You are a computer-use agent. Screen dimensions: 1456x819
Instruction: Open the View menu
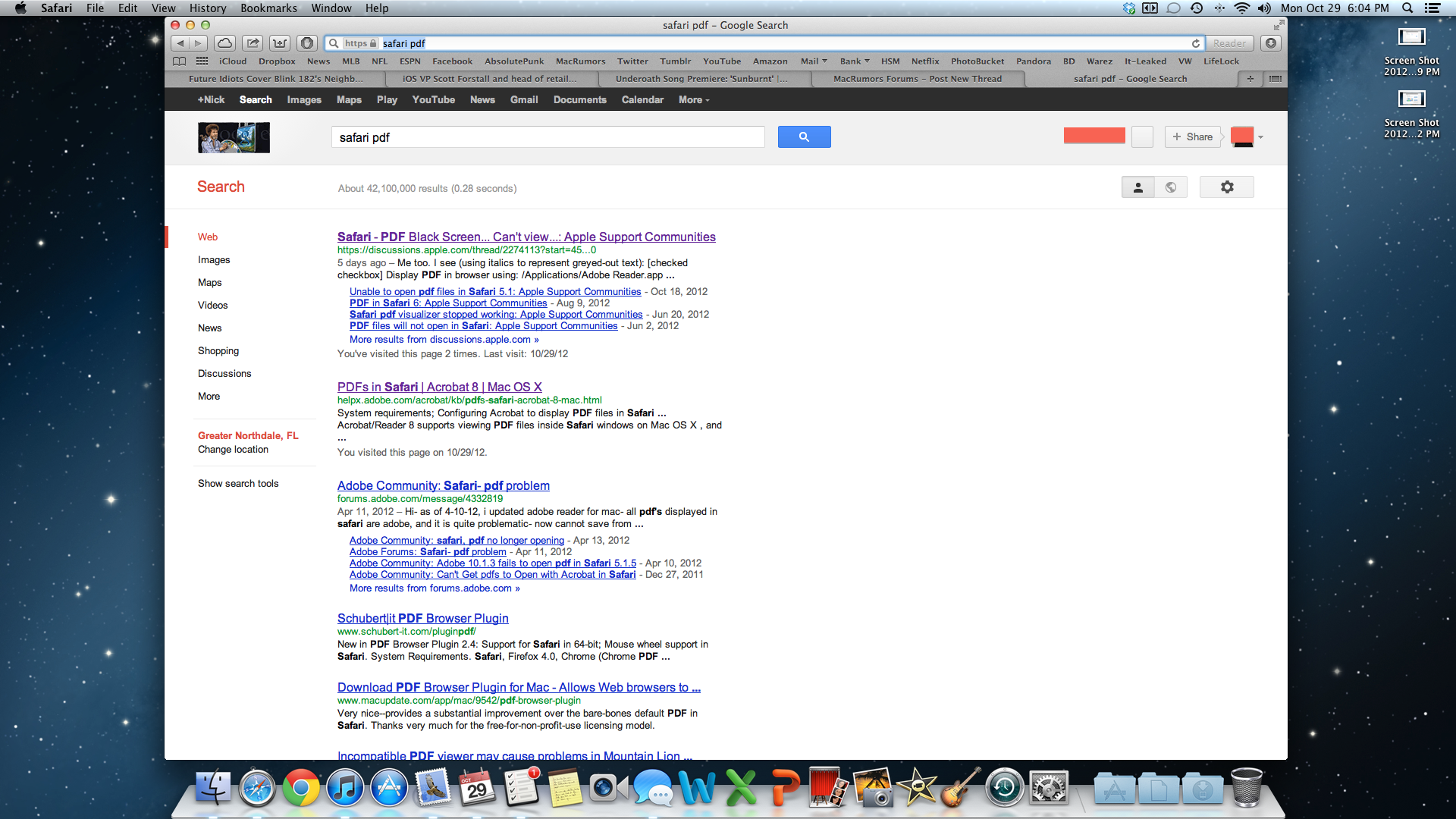(x=163, y=8)
